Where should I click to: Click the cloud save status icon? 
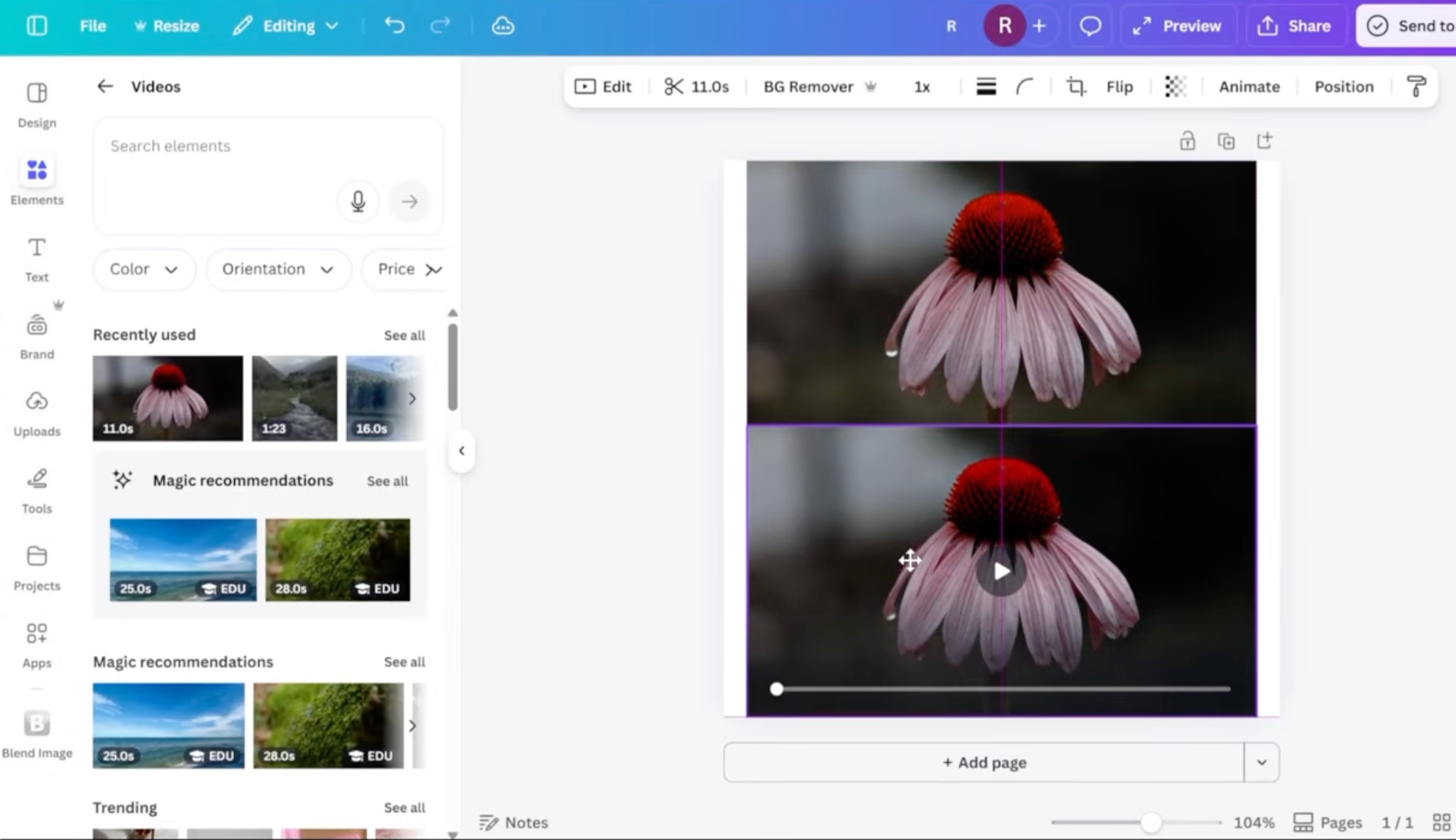[x=503, y=26]
